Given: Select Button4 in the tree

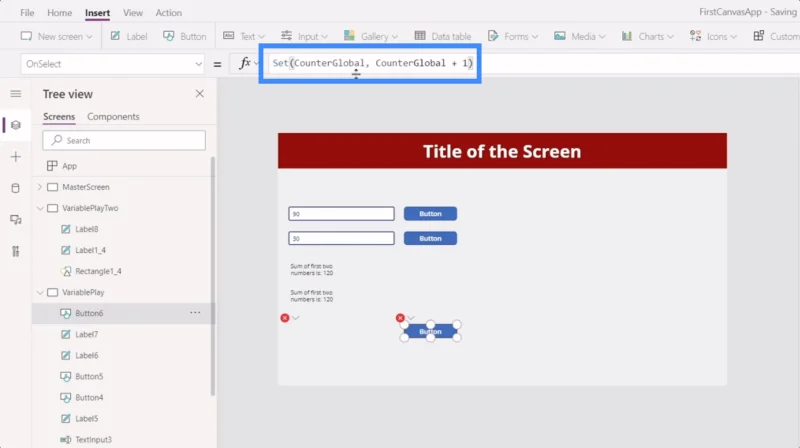Looking at the screenshot, I should tap(89, 397).
